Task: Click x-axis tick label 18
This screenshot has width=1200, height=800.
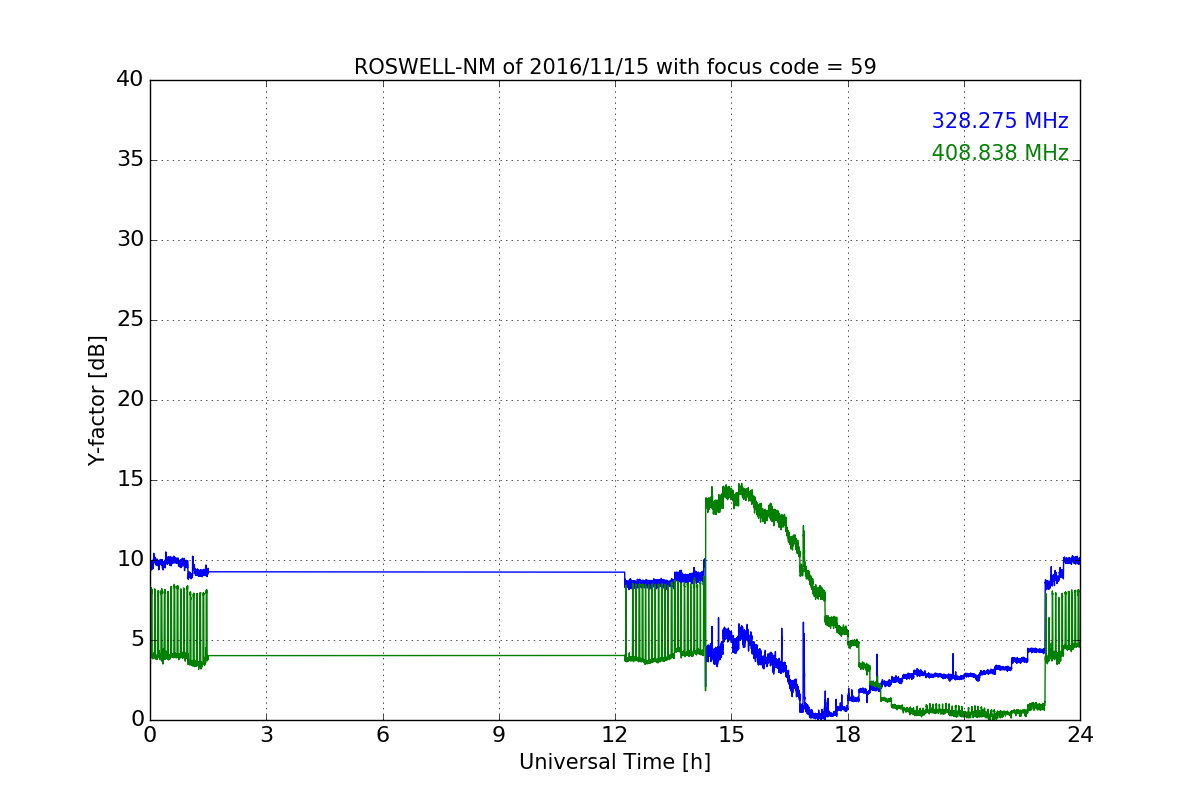Action: [x=848, y=734]
